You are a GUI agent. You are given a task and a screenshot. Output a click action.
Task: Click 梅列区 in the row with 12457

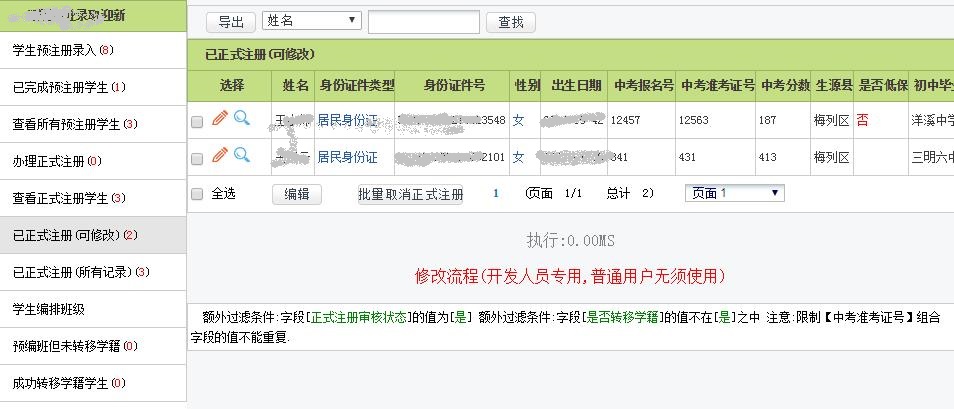(x=831, y=121)
